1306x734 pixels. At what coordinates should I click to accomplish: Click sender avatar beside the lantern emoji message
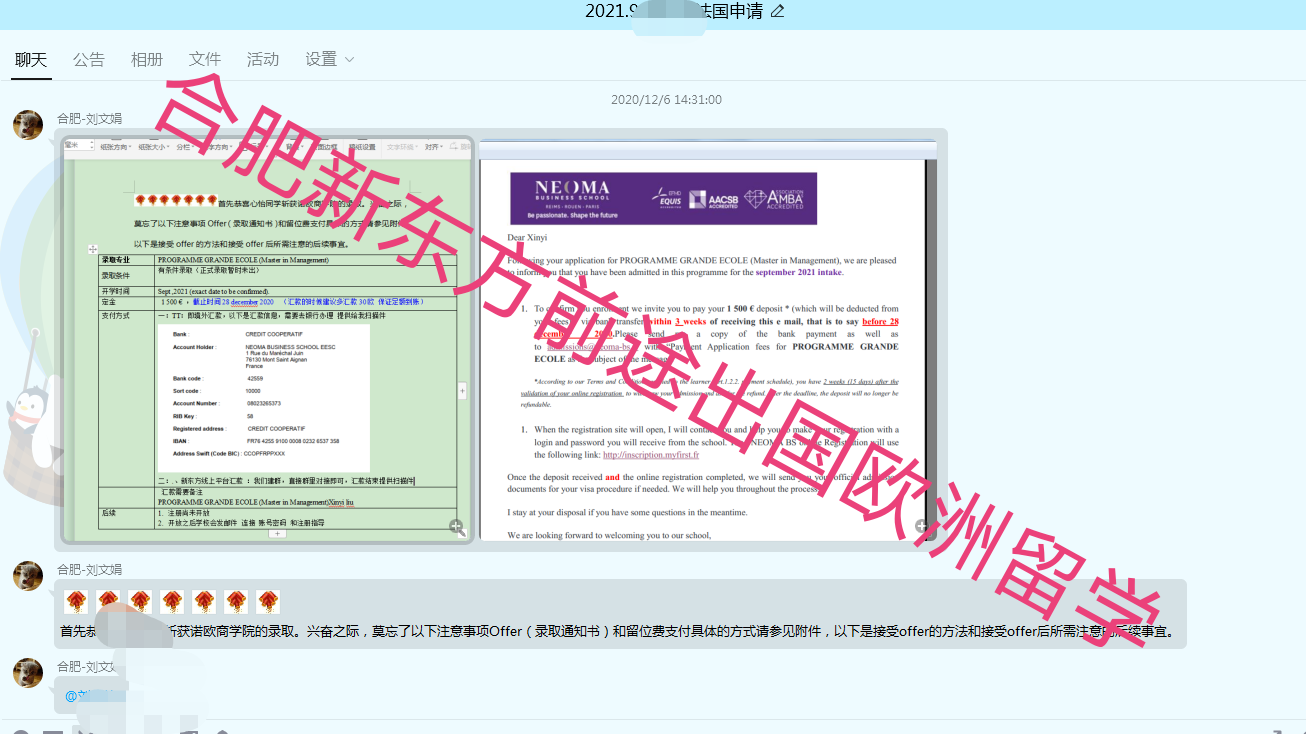click(28, 576)
